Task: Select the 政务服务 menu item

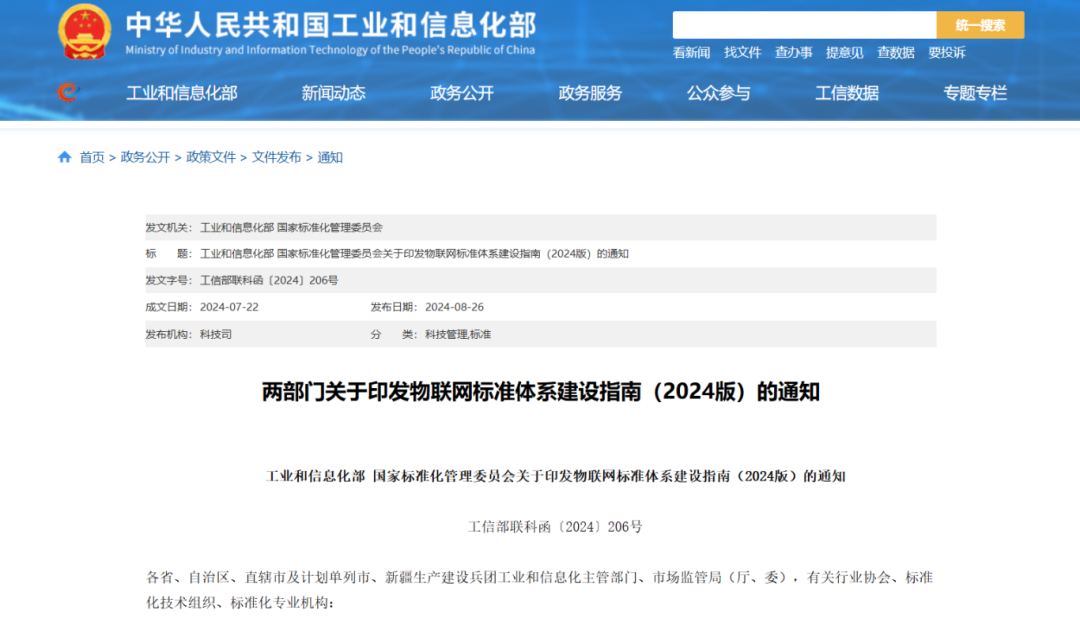Action: (x=590, y=93)
